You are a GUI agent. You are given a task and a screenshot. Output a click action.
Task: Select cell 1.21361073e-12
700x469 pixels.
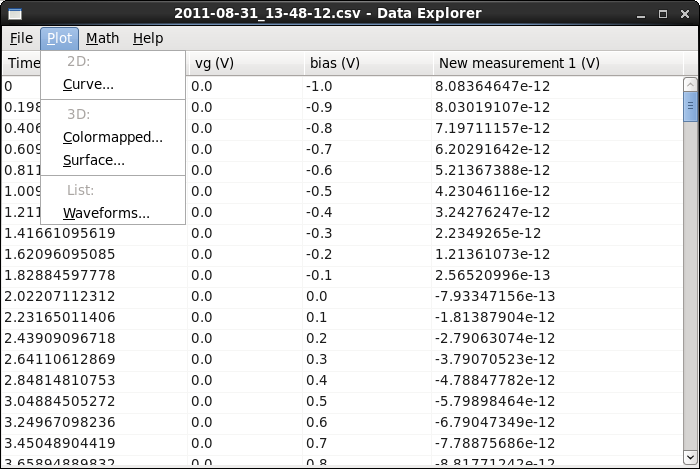point(557,254)
